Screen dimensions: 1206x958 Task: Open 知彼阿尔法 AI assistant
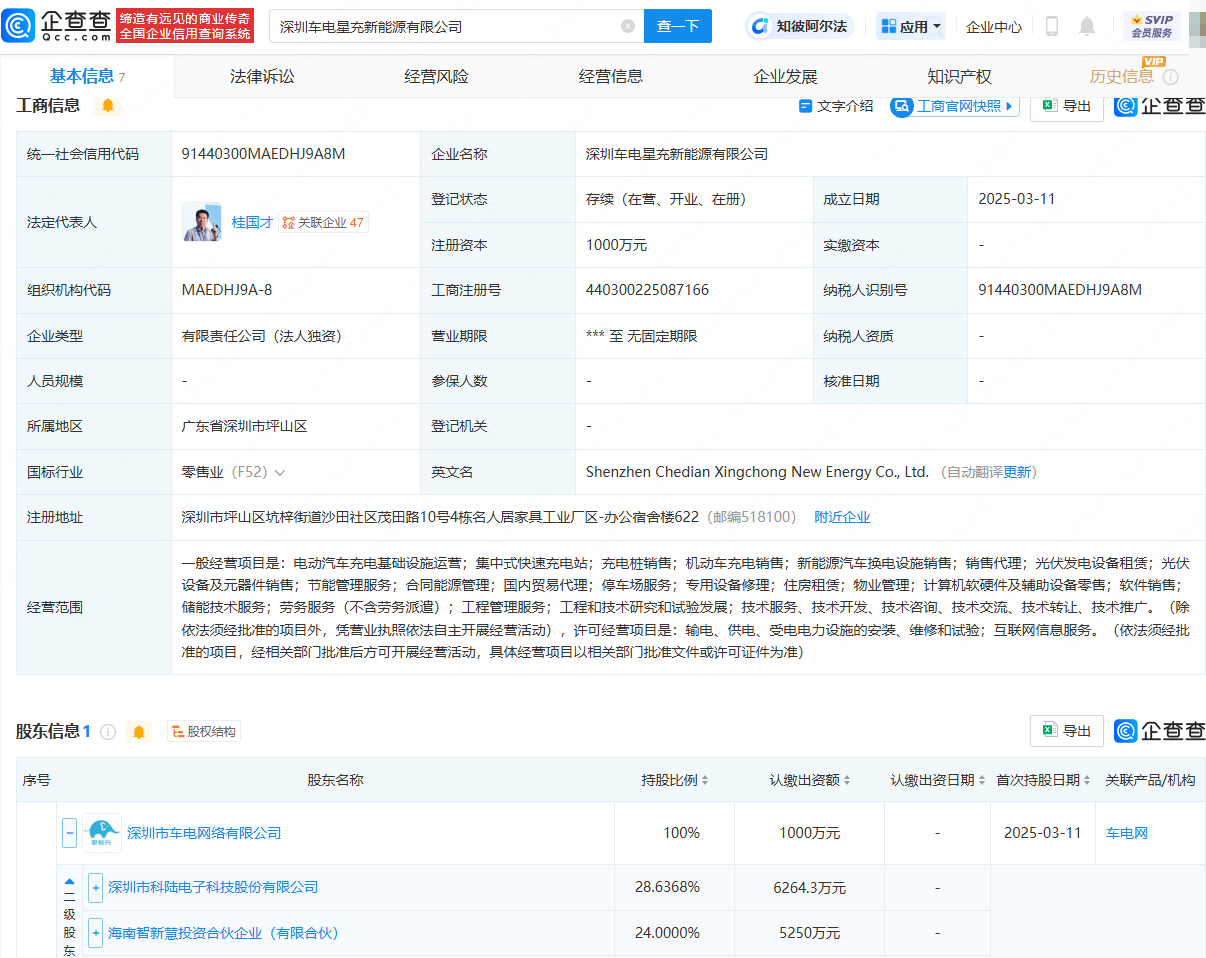tap(798, 26)
